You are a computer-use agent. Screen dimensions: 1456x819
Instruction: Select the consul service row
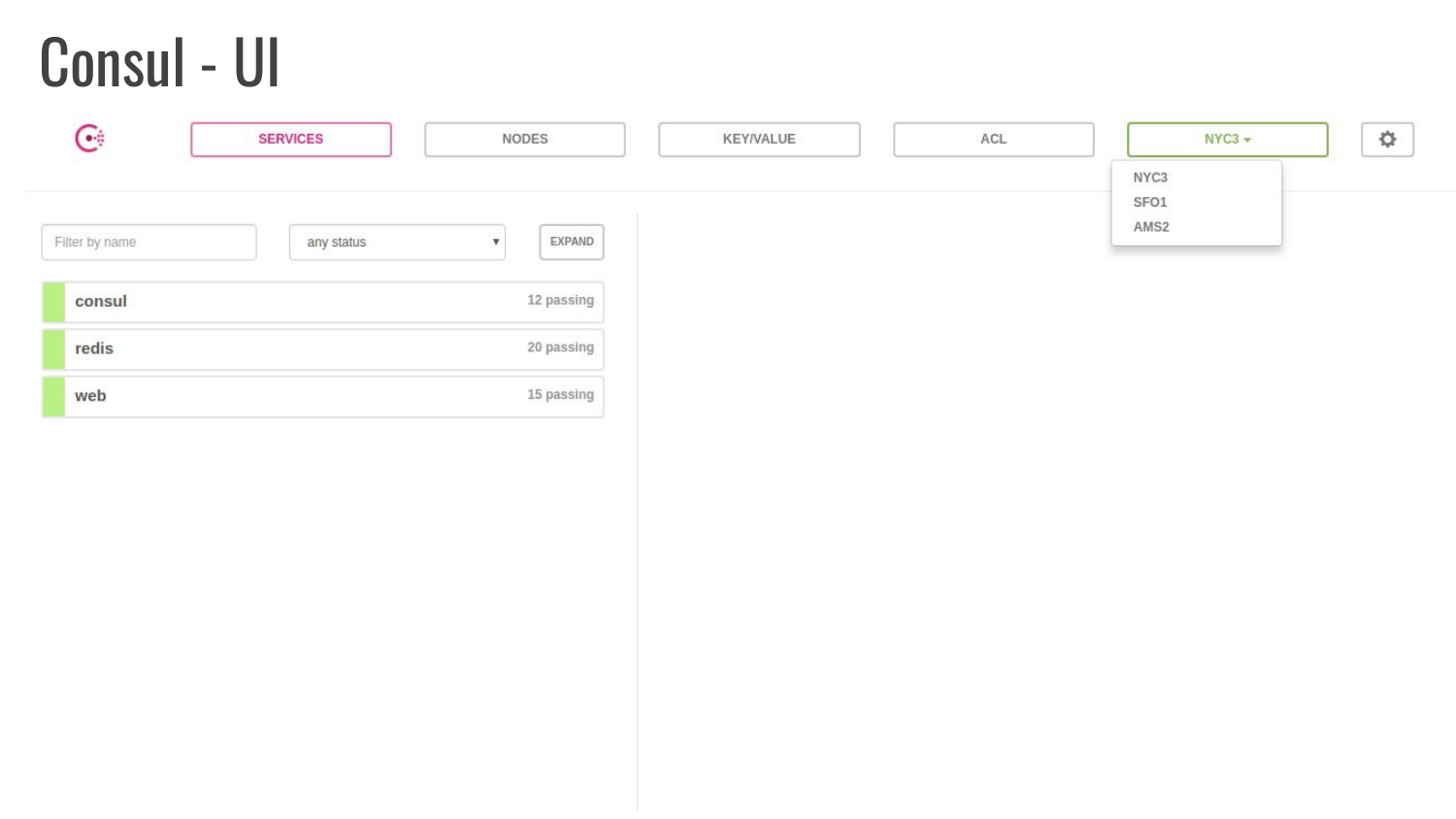point(323,302)
